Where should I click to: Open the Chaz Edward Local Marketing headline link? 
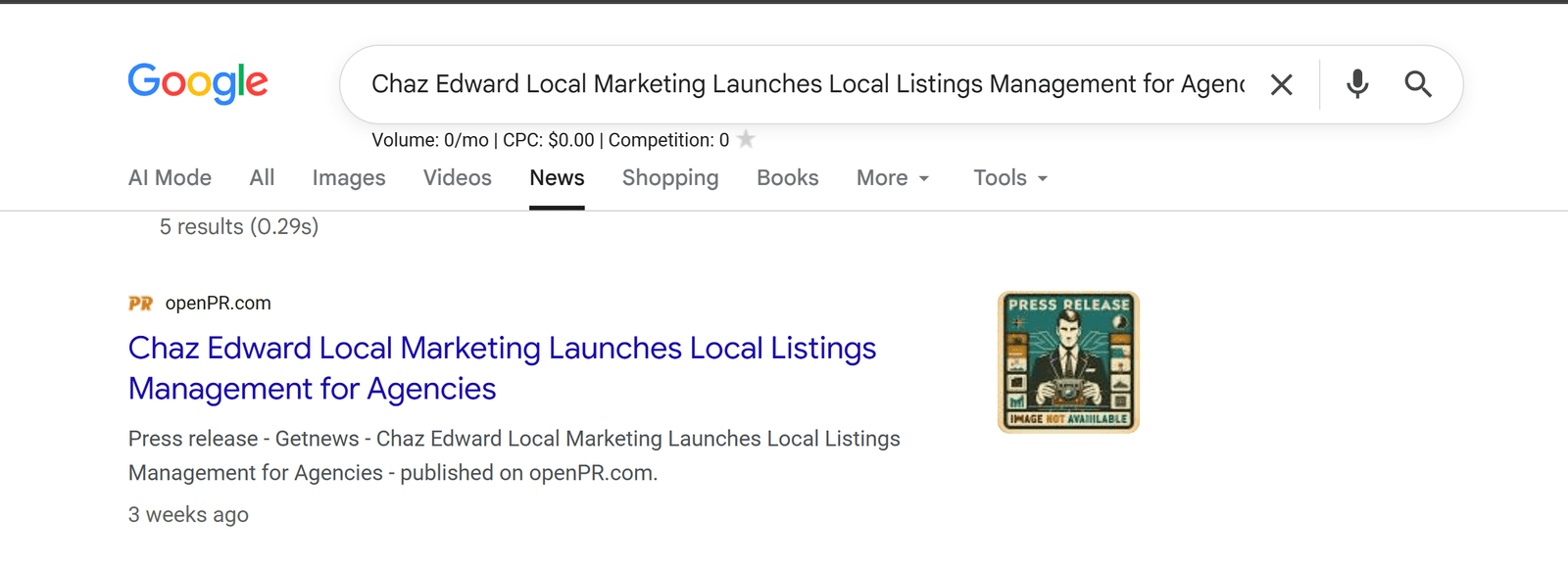click(x=502, y=368)
